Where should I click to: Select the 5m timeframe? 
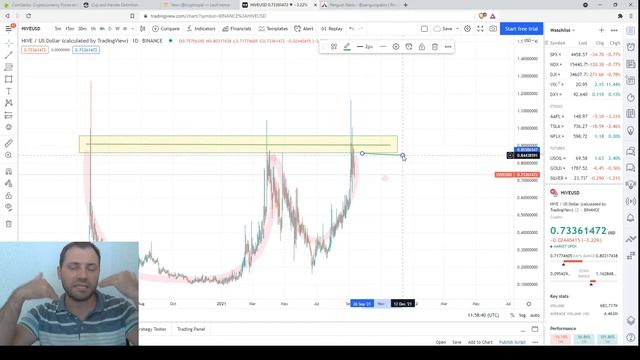[x=58, y=29]
